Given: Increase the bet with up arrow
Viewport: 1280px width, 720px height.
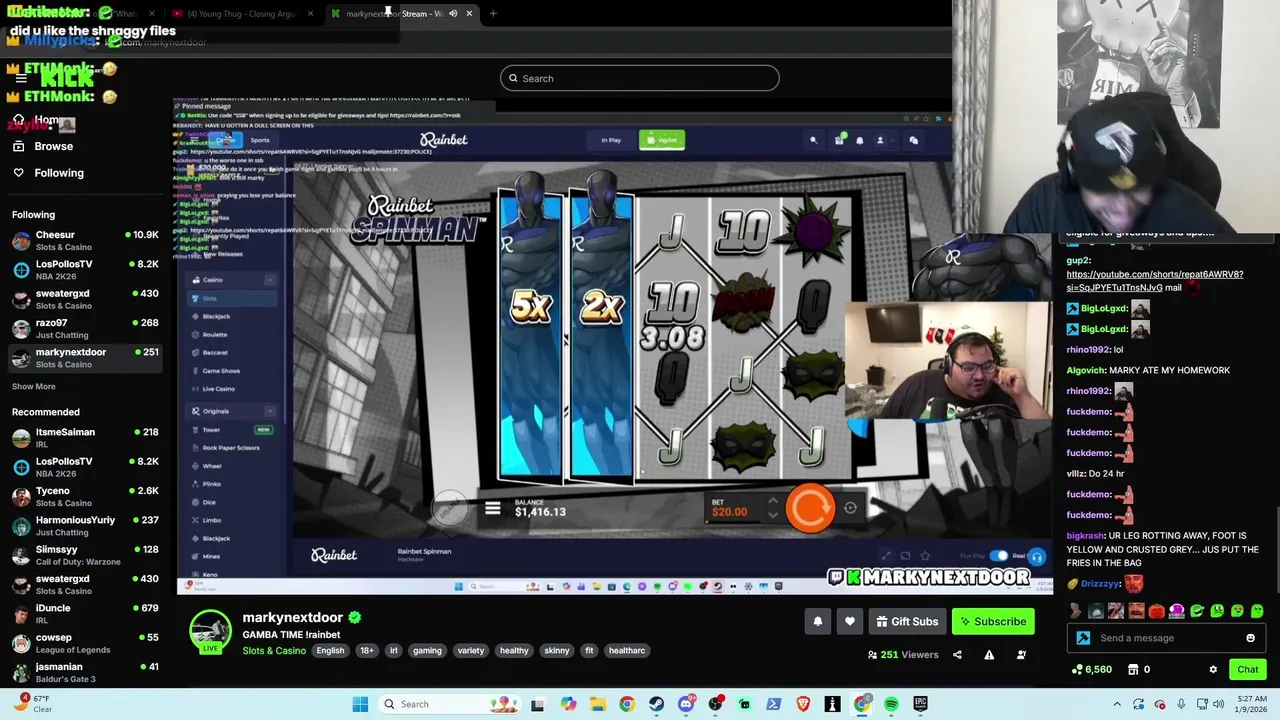Looking at the screenshot, I should pos(772,502).
